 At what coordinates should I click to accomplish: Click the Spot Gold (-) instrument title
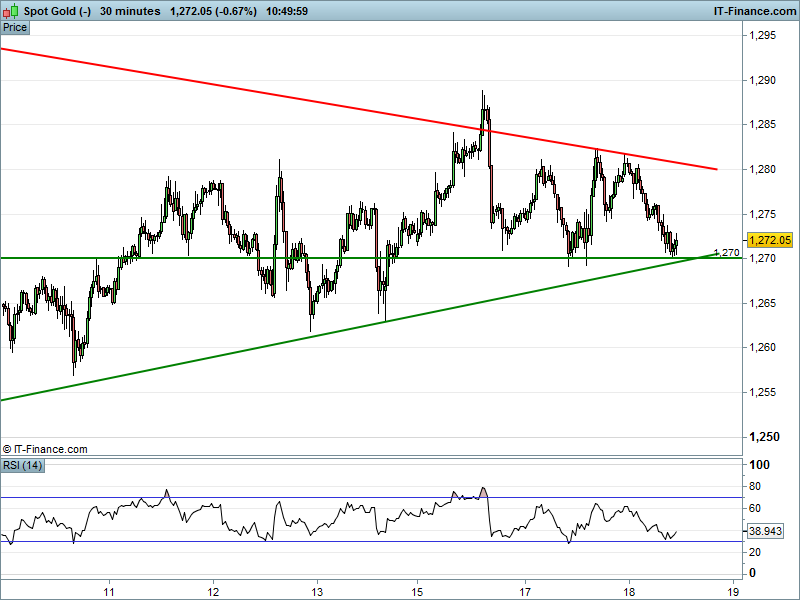coord(57,11)
